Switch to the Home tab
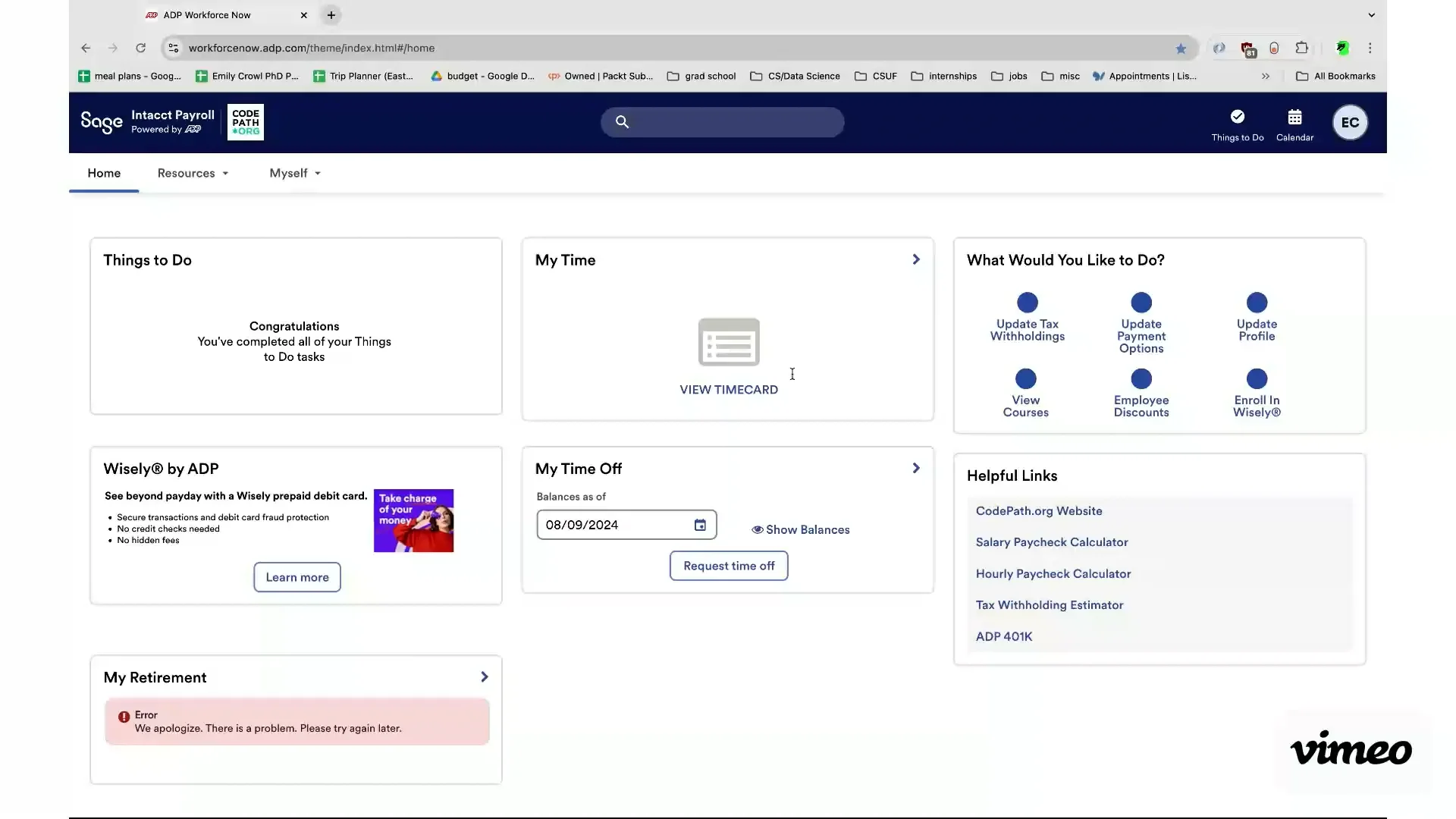The image size is (1456, 819). [x=103, y=173]
